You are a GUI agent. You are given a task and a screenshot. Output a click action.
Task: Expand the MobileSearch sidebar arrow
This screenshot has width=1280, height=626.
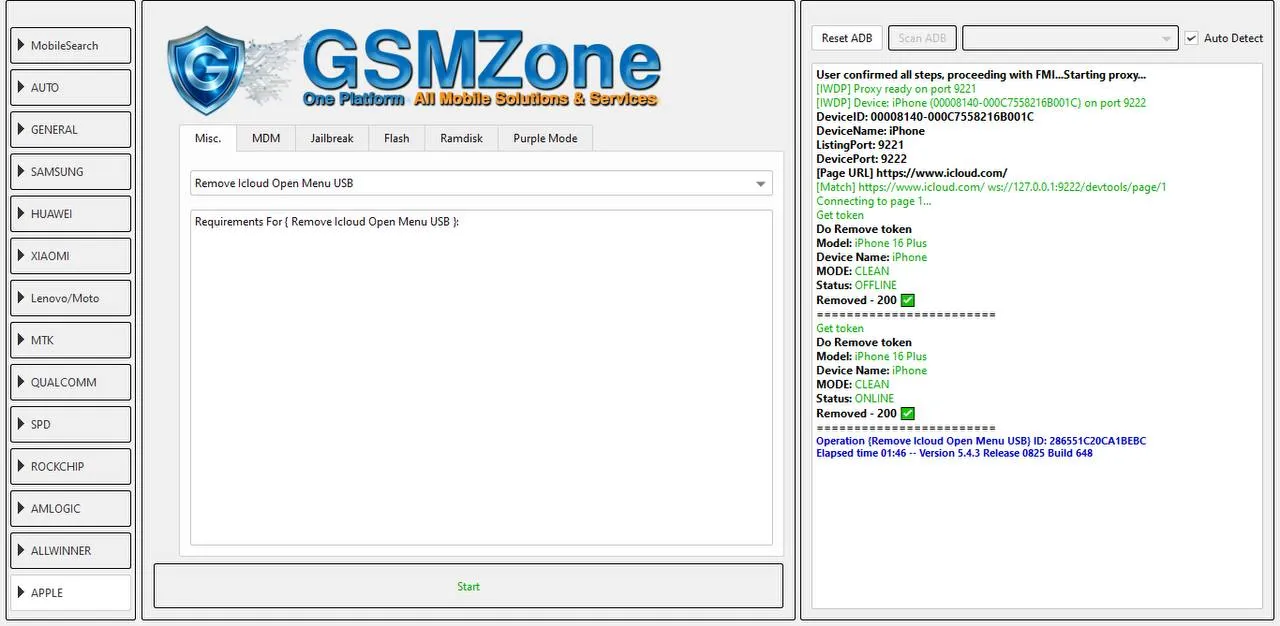(21, 45)
